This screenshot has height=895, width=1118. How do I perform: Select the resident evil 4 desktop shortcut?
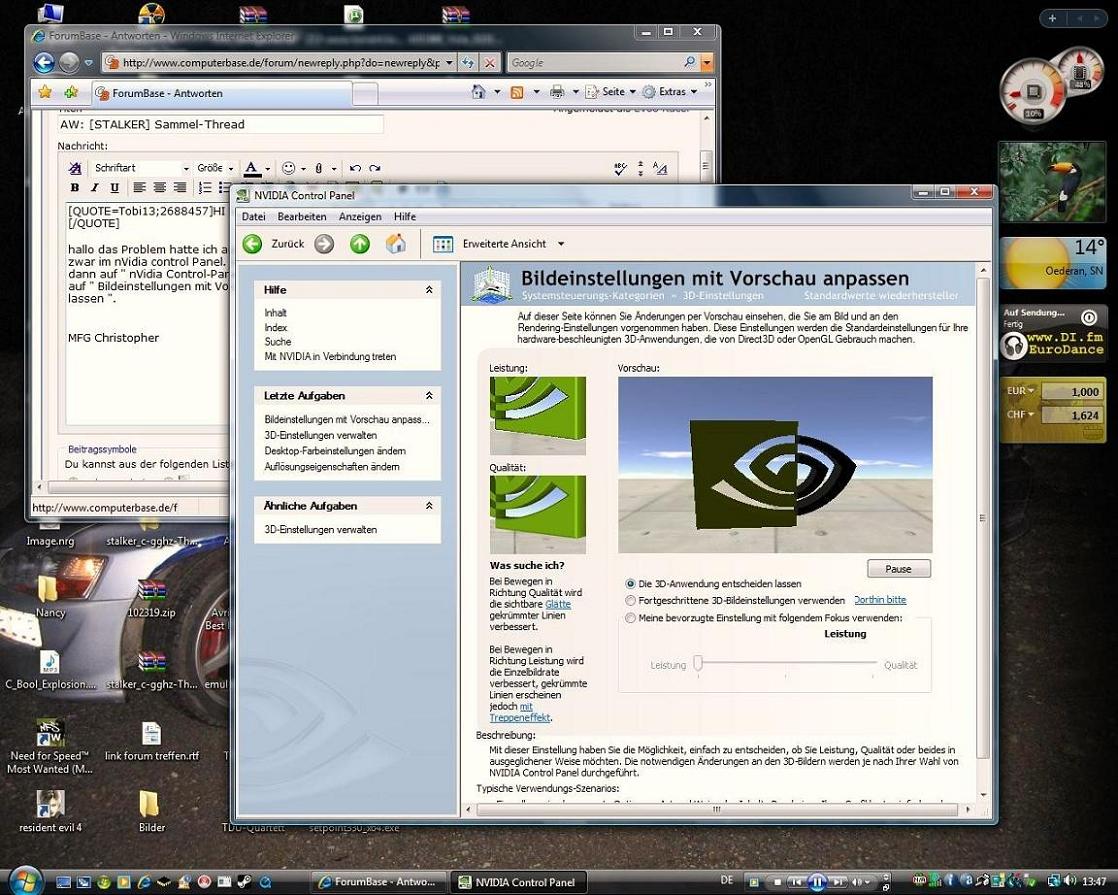(x=50, y=811)
